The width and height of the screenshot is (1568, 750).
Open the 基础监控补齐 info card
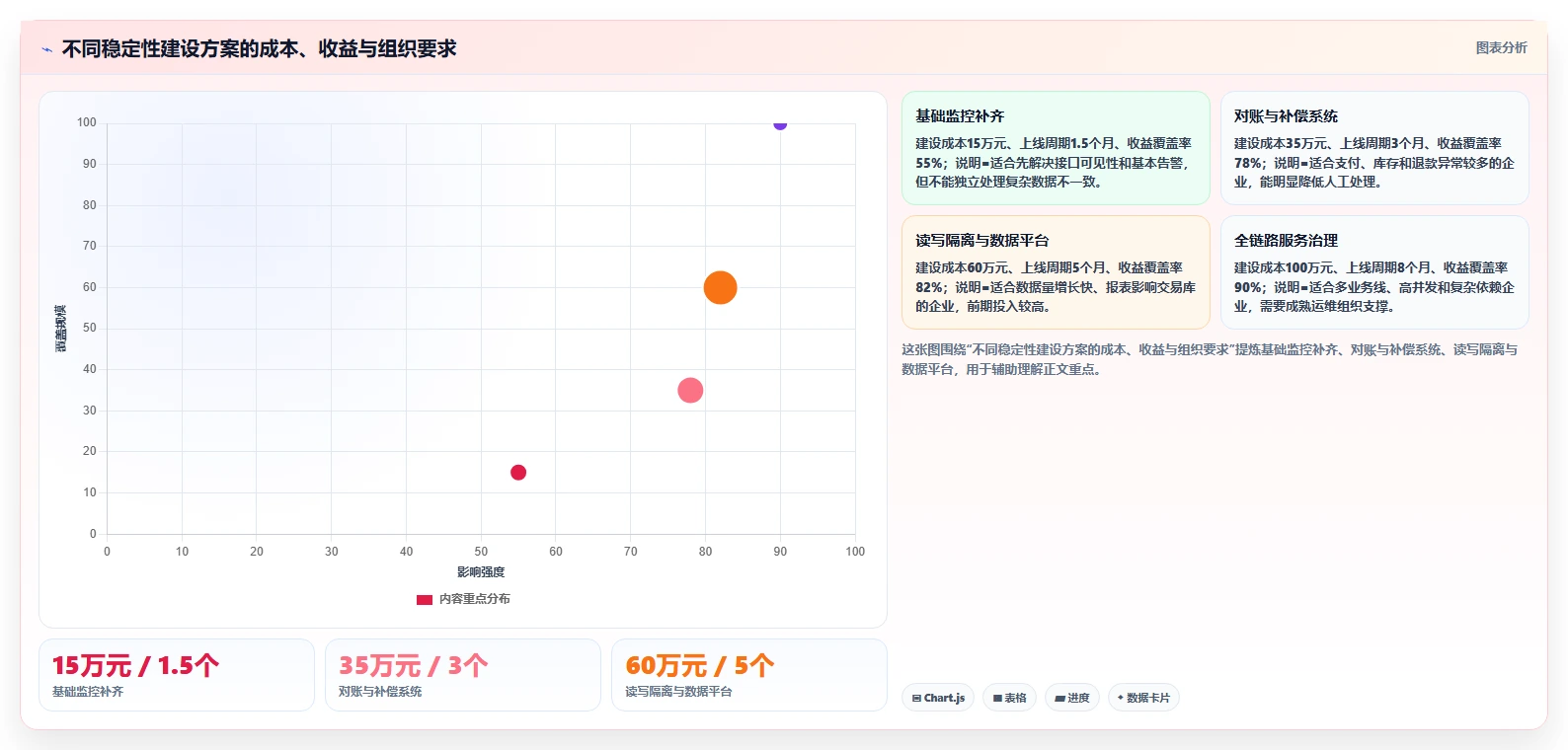click(x=1056, y=148)
